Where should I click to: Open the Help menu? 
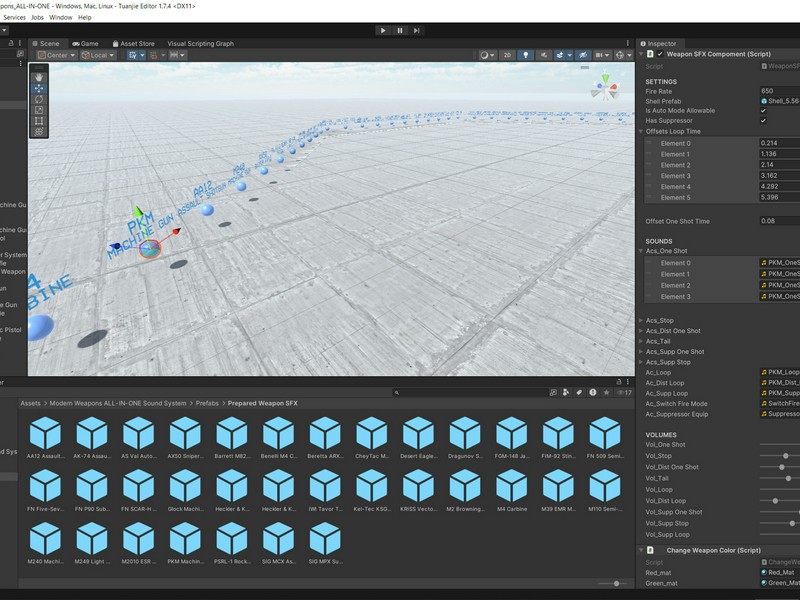(x=85, y=17)
